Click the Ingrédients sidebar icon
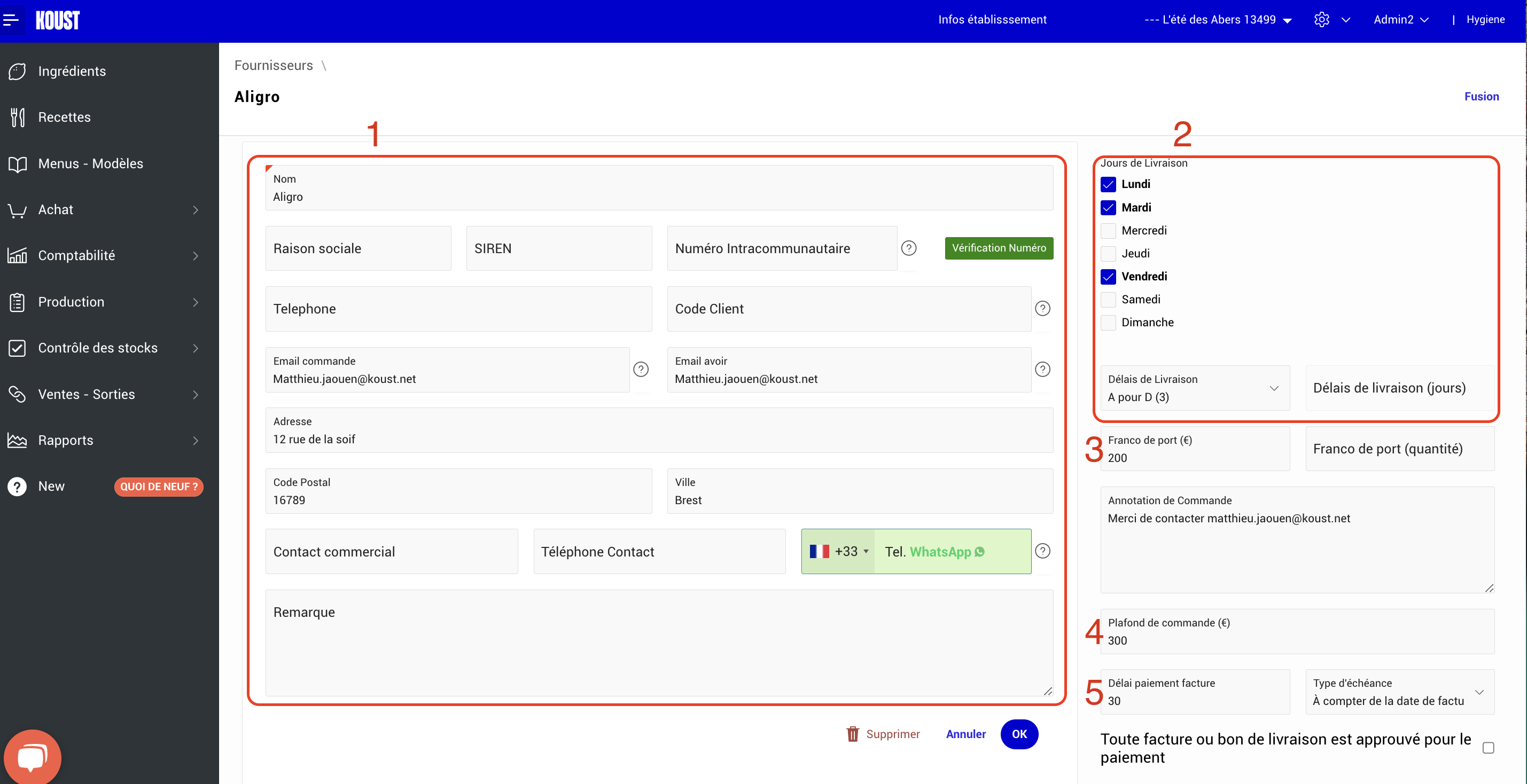The image size is (1527, 784). click(x=17, y=71)
